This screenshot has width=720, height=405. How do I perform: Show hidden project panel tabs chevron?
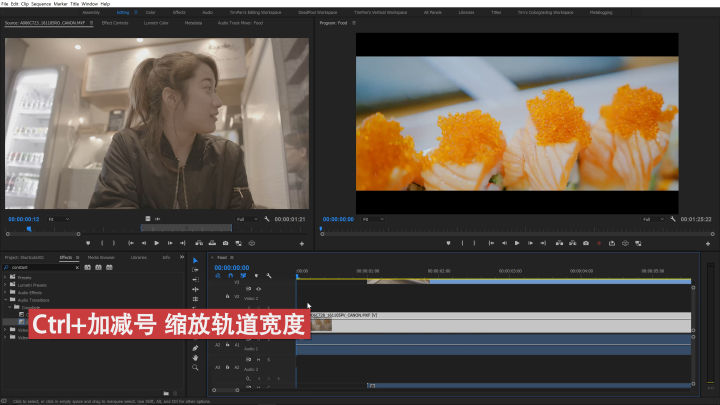pos(182,257)
